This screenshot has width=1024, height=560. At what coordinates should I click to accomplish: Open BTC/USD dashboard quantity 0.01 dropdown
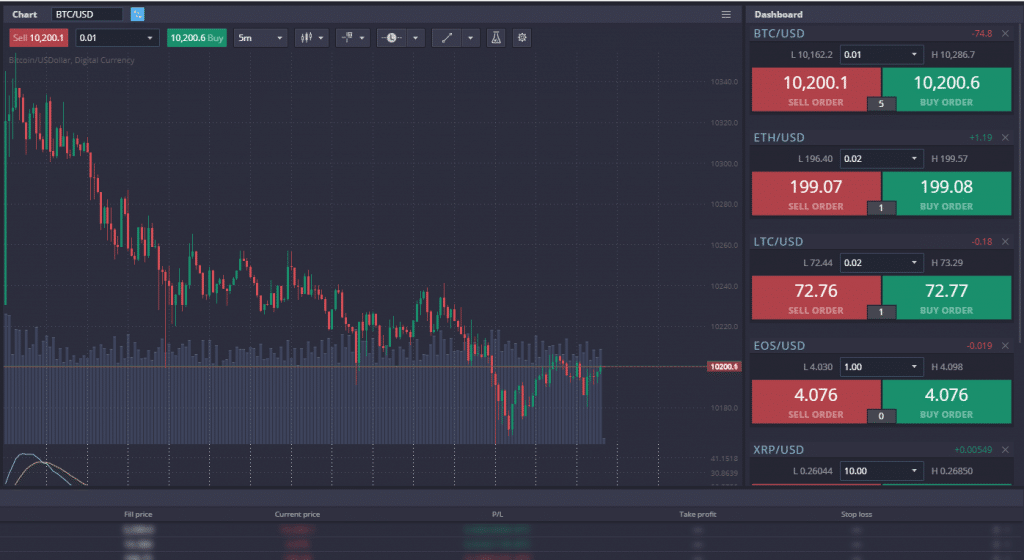(881, 55)
